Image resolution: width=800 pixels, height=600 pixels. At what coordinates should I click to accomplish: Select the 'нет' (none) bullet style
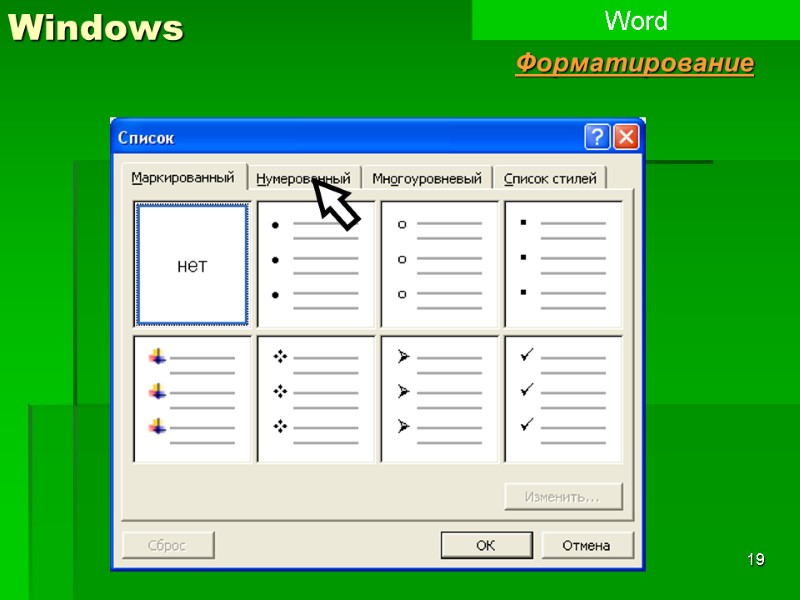tap(192, 264)
